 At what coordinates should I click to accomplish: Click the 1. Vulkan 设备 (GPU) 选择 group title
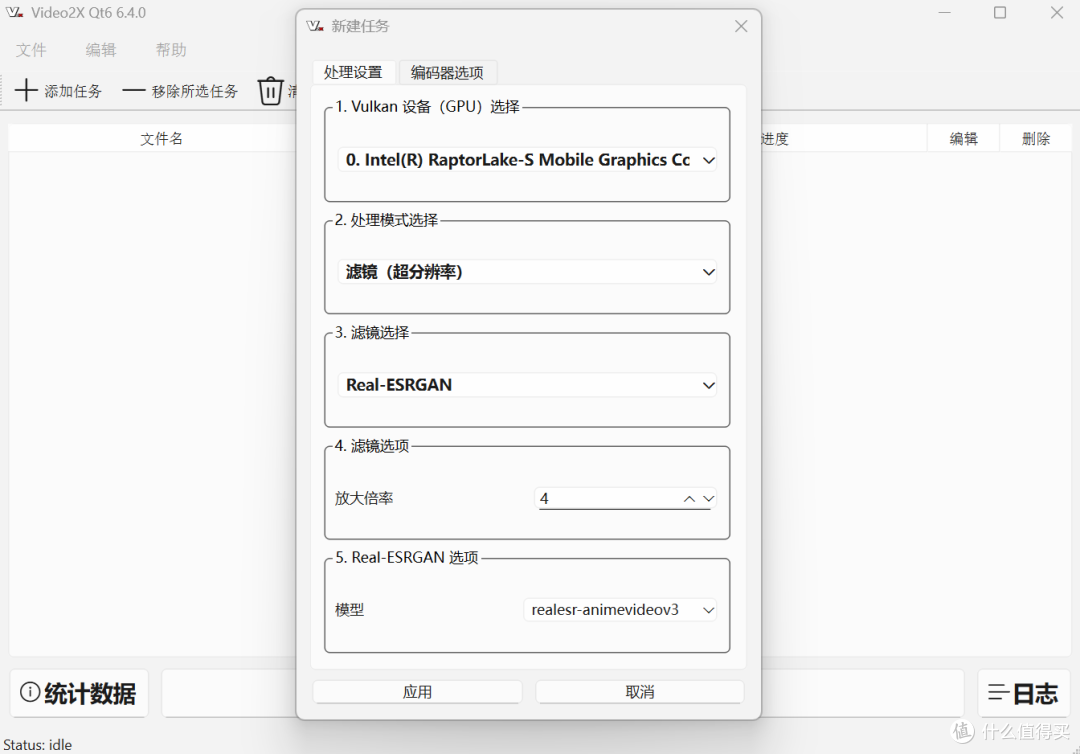click(x=427, y=107)
